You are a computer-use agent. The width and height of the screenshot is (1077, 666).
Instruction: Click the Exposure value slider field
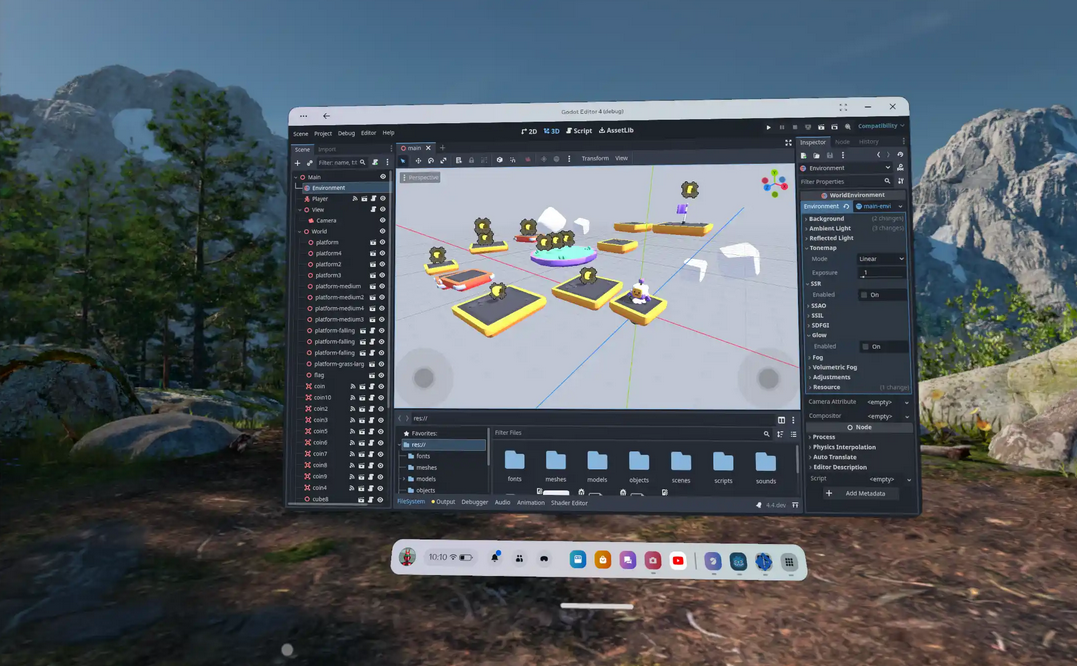coord(881,272)
